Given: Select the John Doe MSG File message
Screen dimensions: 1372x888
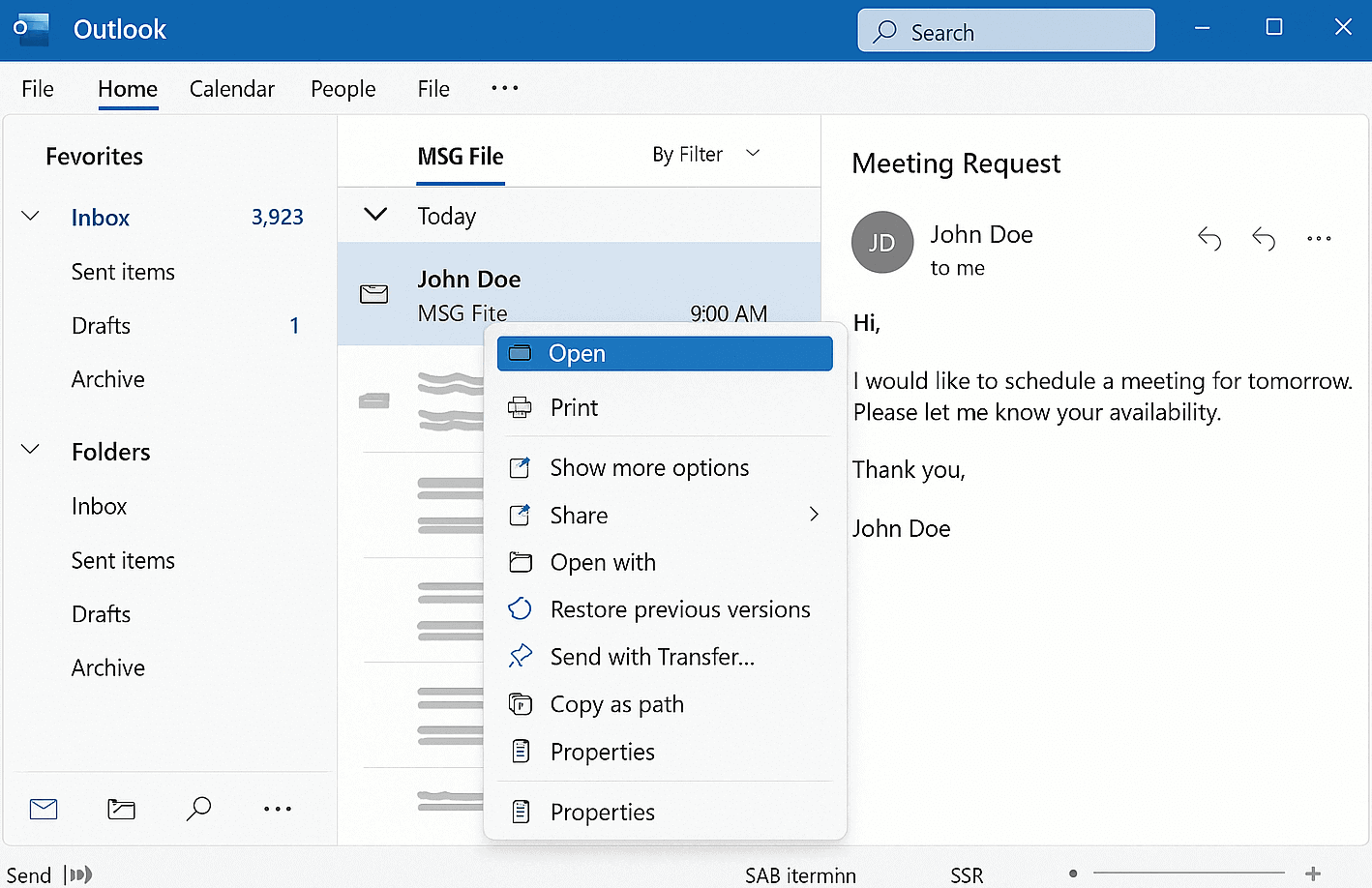Looking at the screenshot, I should coord(579,294).
